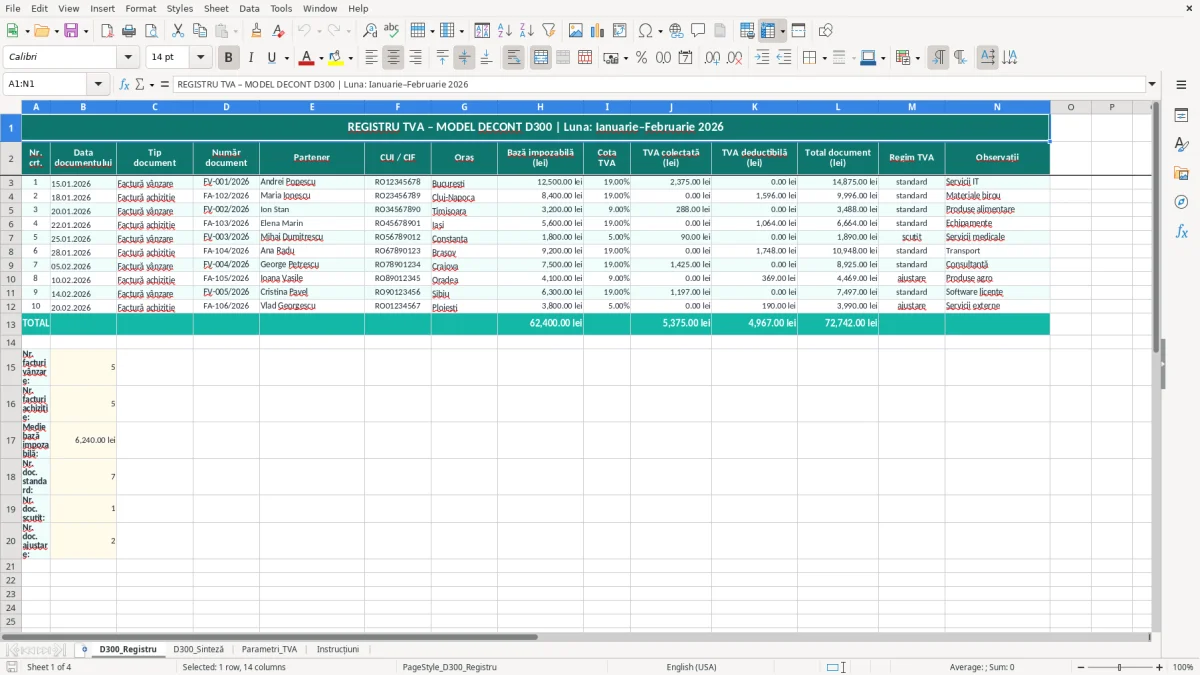This screenshot has height=675, width=1200.
Task: Click the Select Function sigma button
Action: click(x=139, y=84)
